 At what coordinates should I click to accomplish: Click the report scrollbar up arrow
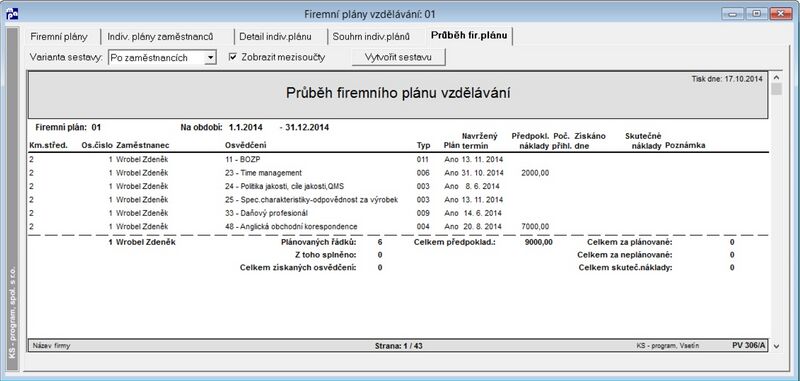click(776, 78)
